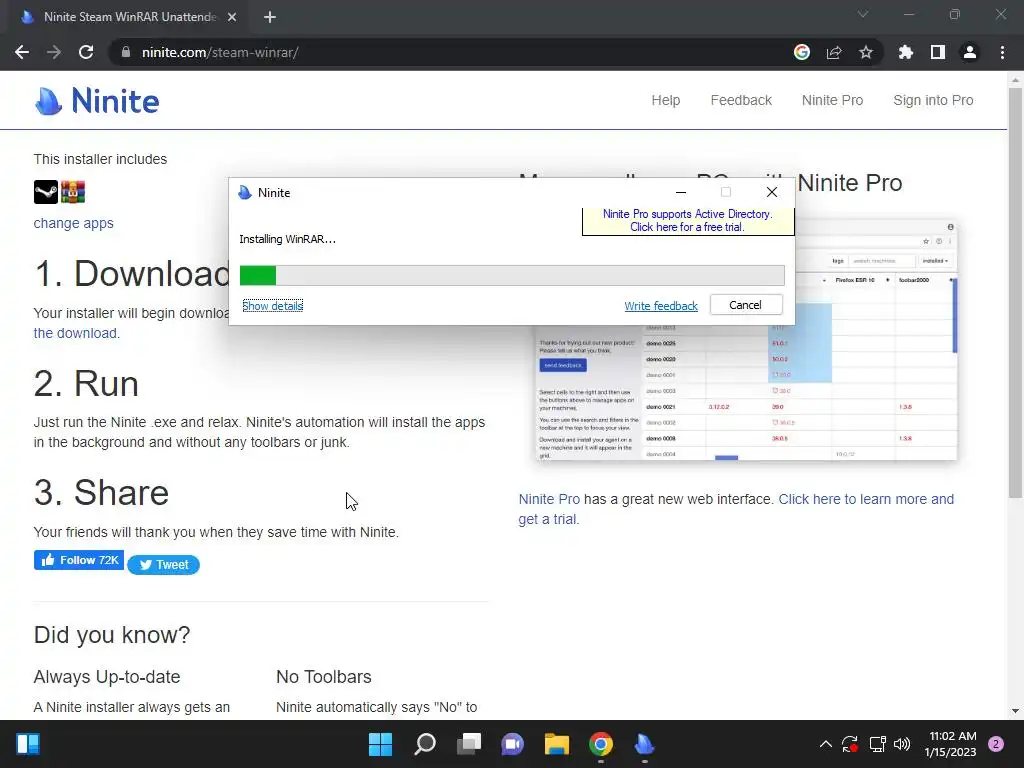1024x768 pixels.
Task: Show hidden system tray icons
Action: click(825, 744)
